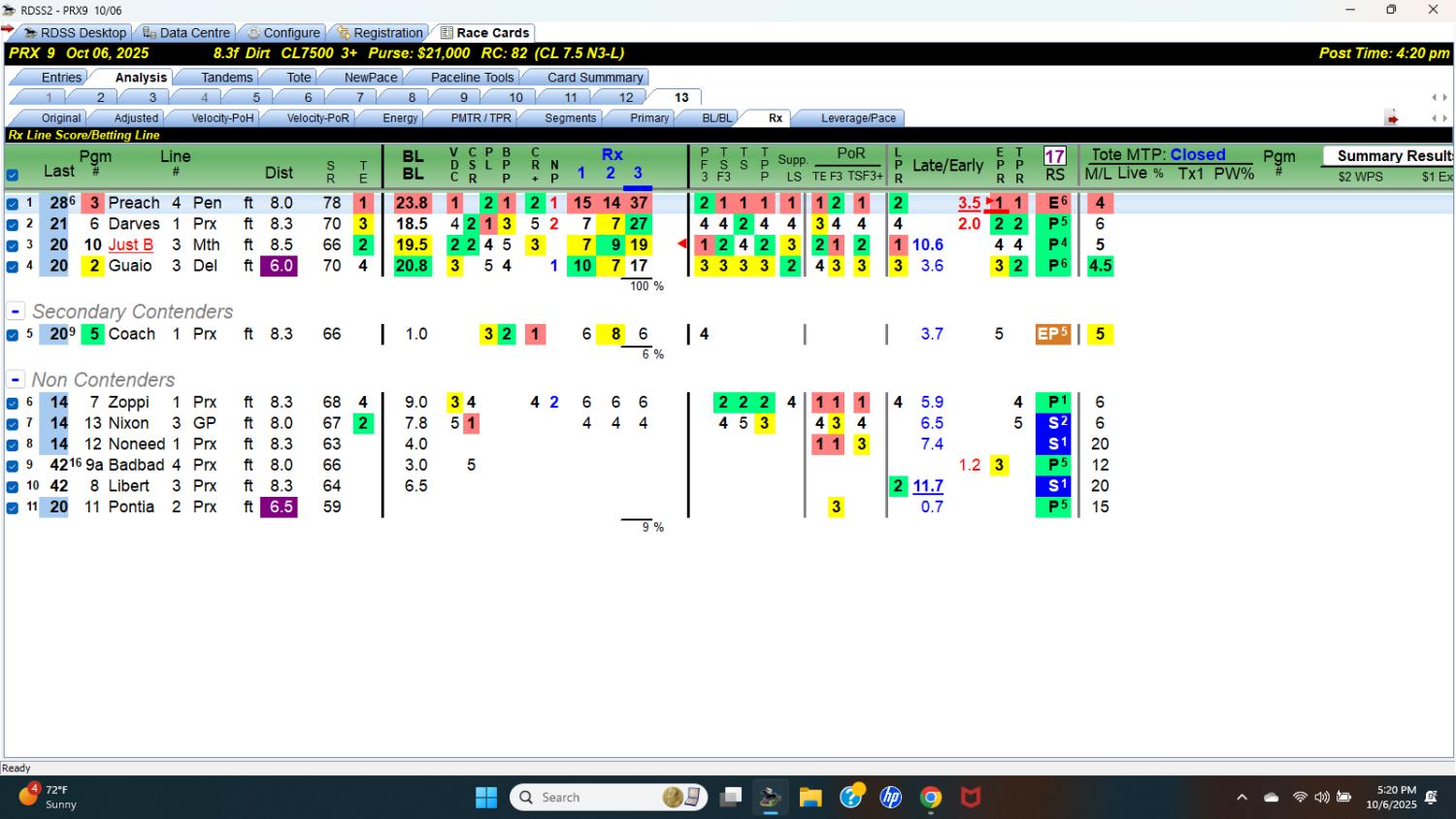
Task: Uncheck the checkbox for row 1 Preach
Action: coord(13,204)
